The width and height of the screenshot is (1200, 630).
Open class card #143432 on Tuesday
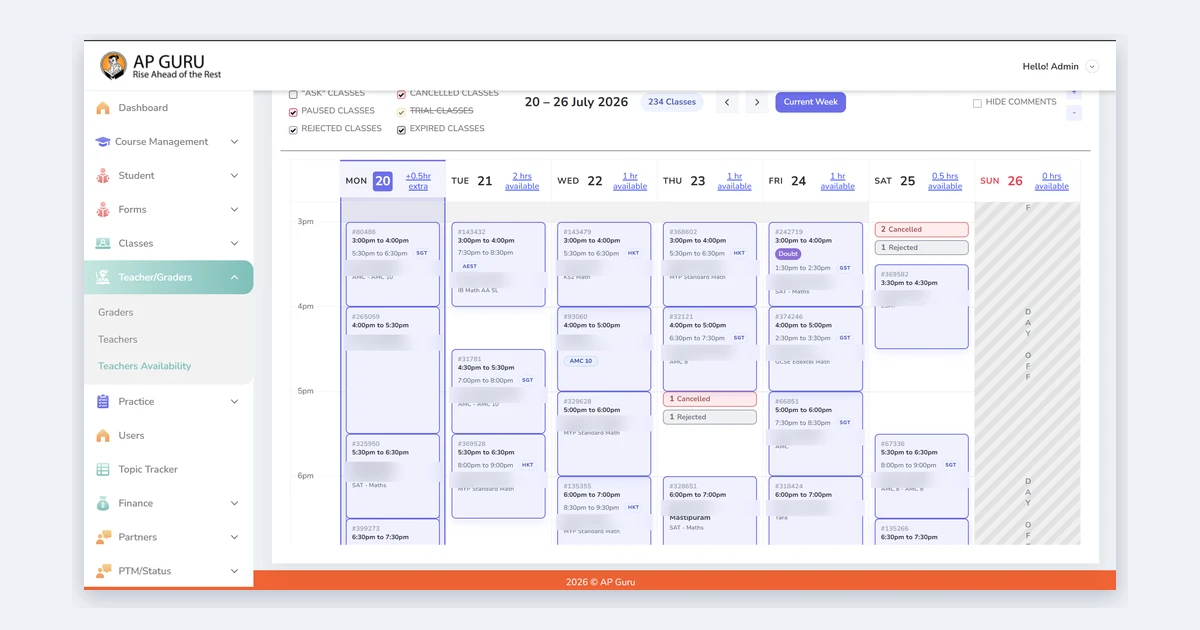point(498,264)
